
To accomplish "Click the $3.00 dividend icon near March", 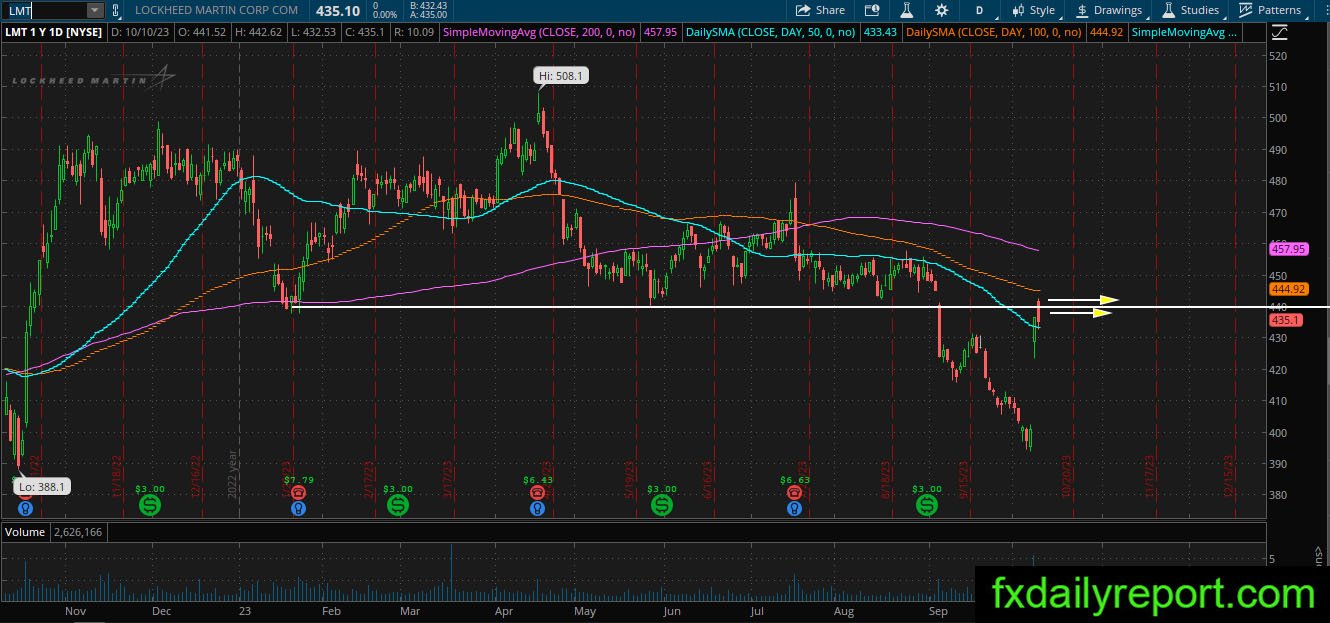I will coord(397,506).
